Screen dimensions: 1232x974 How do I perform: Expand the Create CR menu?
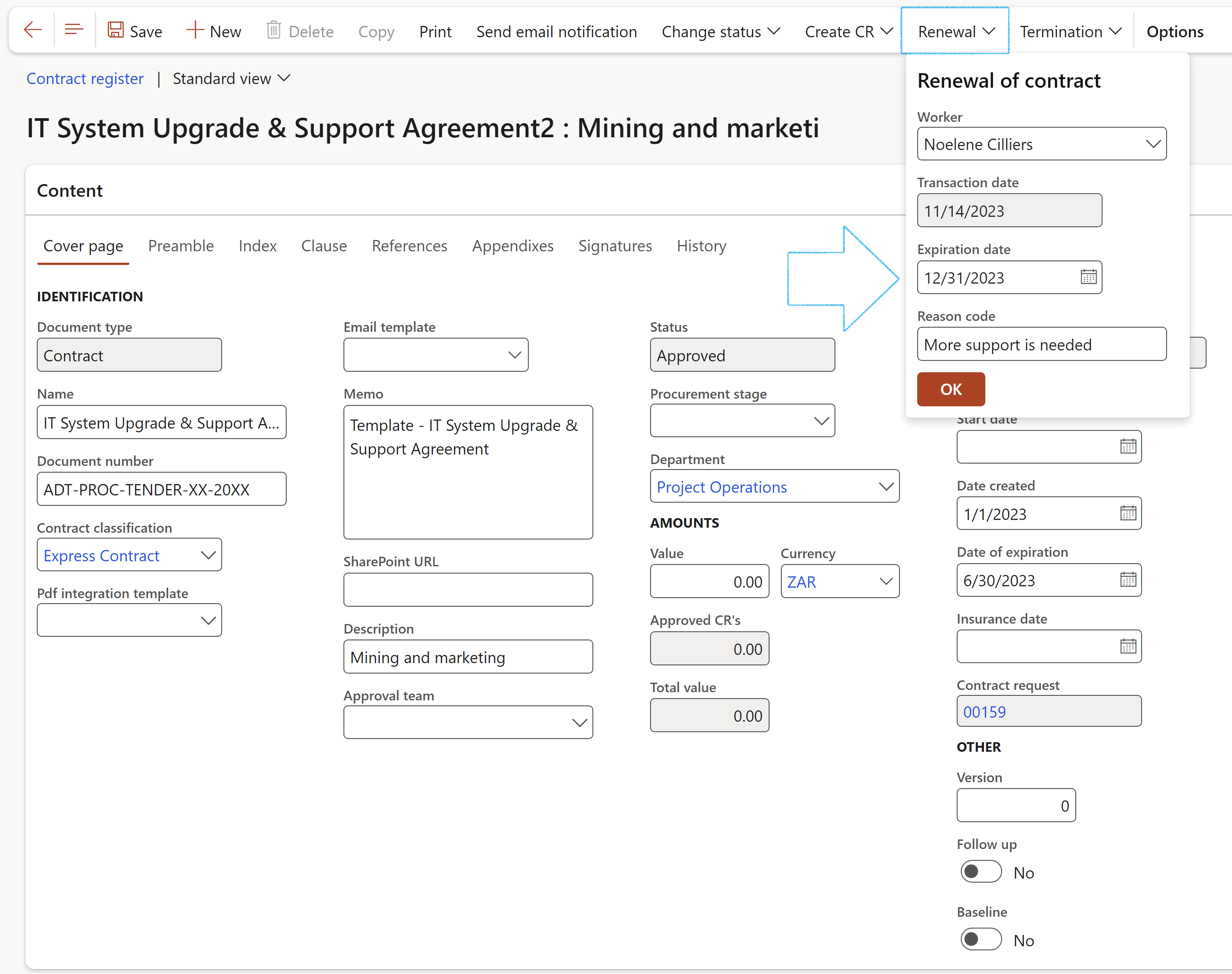tap(848, 31)
